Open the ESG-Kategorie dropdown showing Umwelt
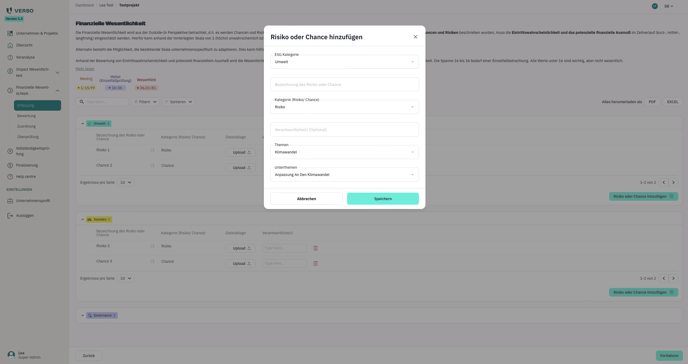The height and width of the screenshot is (364, 688). tap(344, 62)
